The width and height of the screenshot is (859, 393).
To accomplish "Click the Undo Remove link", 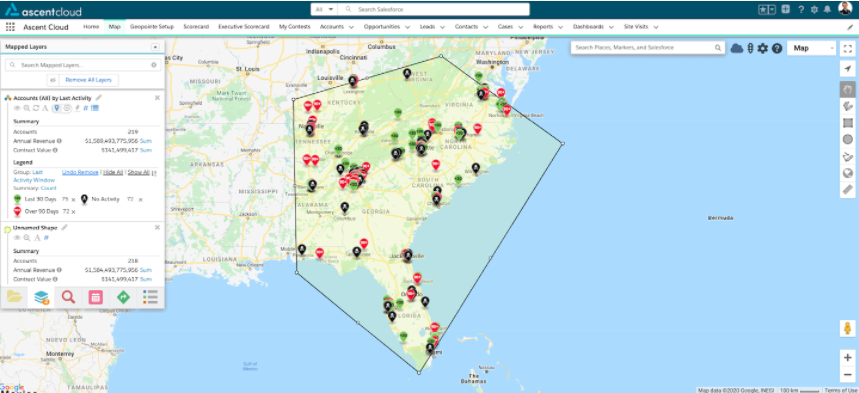I will click(x=80, y=172).
